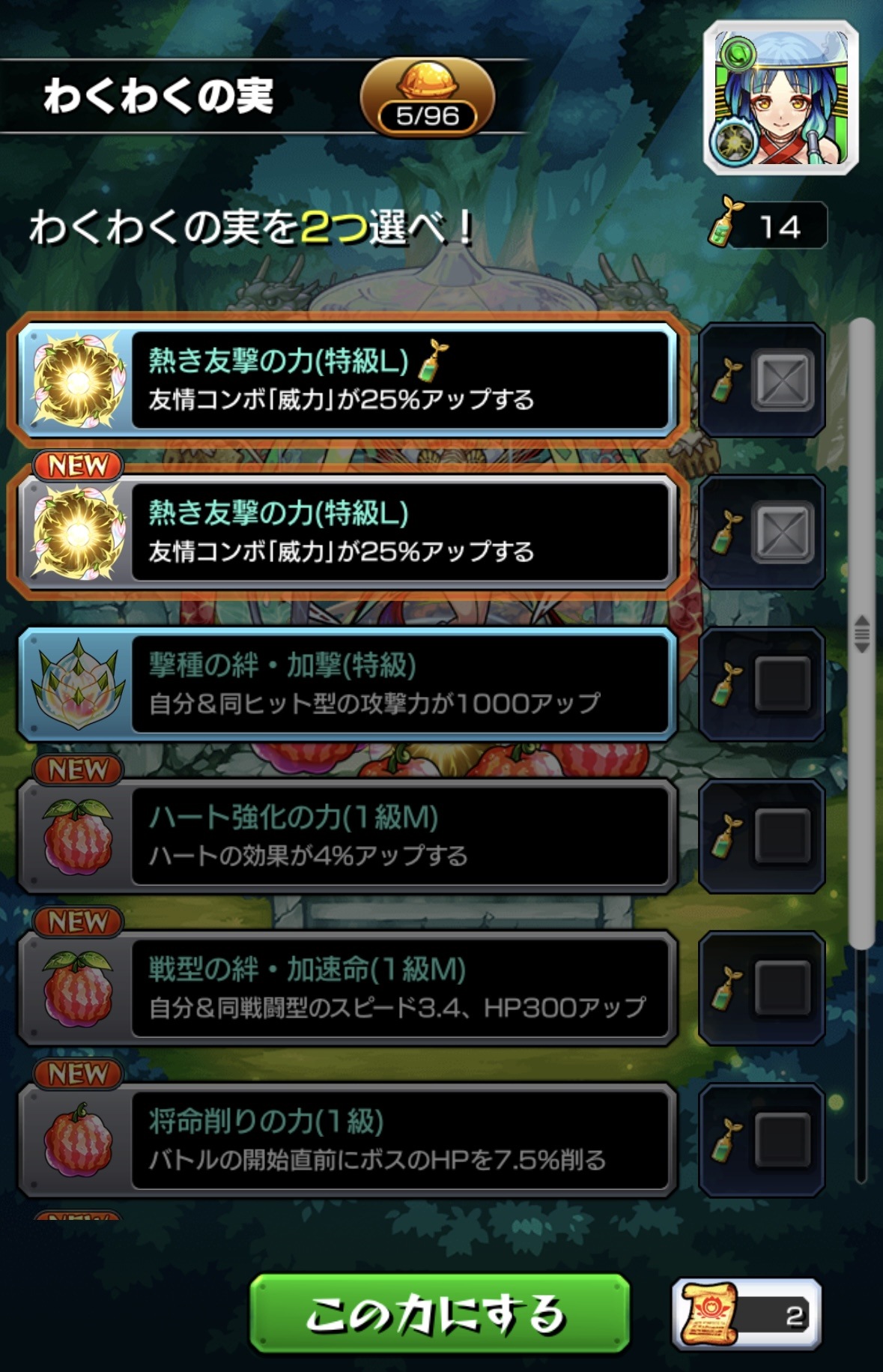Select the 撃種の絆・加撃(特級) fruit entry
The width and height of the screenshot is (883, 1372).
(348, 684)
